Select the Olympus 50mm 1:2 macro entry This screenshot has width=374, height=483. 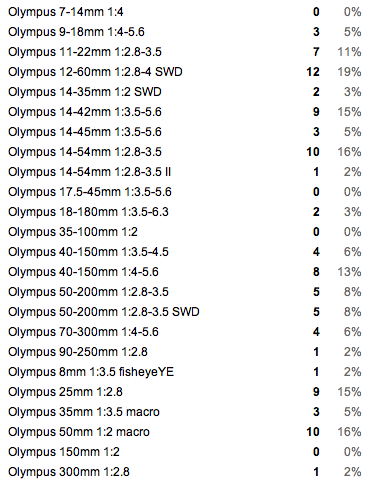(x=79, y=432)
